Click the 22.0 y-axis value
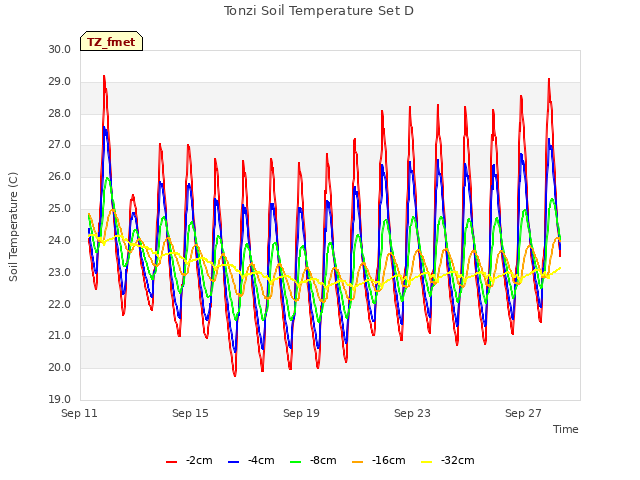640x480 pixels. (60, 304)
